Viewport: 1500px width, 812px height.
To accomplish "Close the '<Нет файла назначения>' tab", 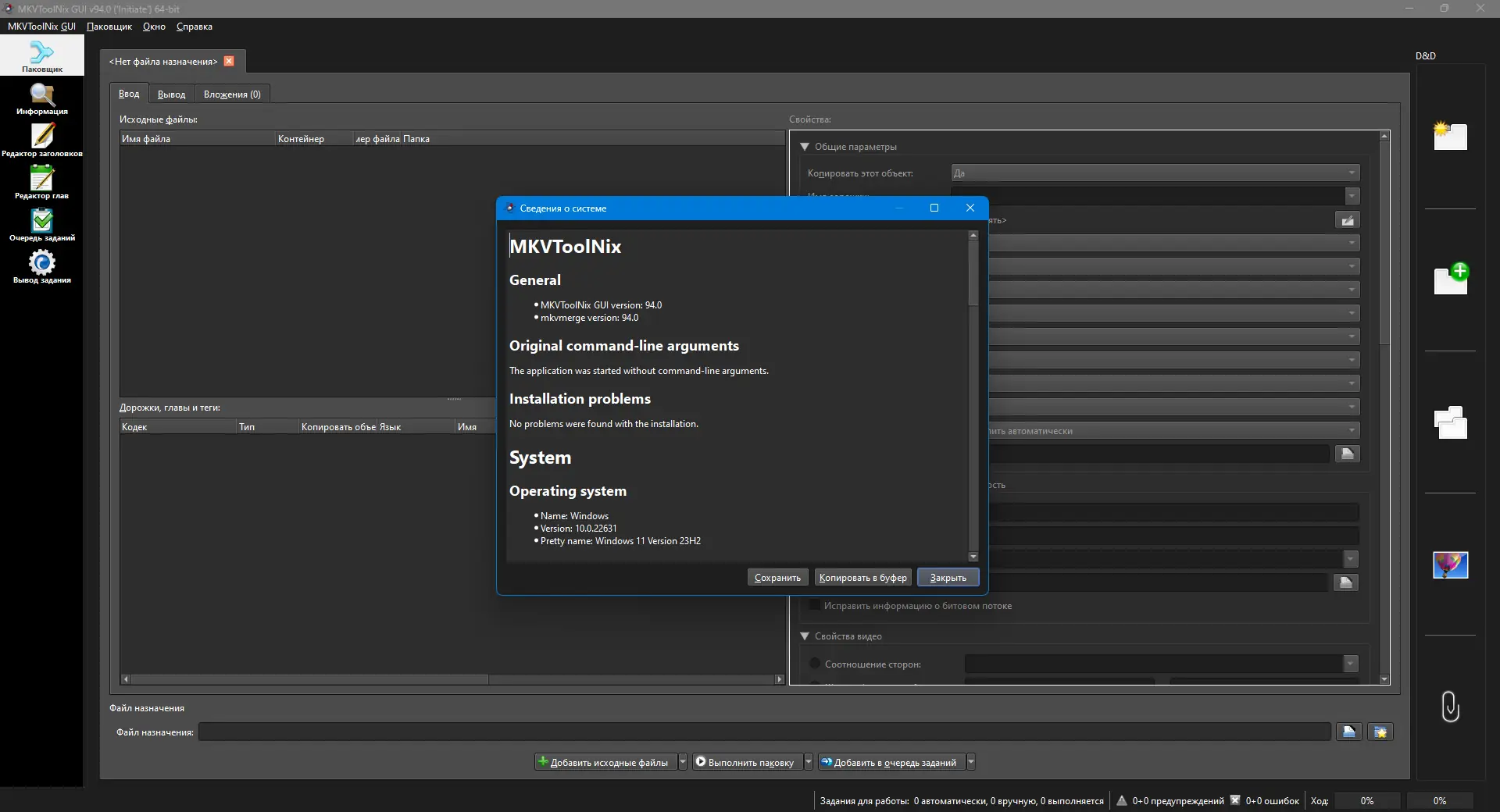I will pyautogui.click(x=229, y=61).
